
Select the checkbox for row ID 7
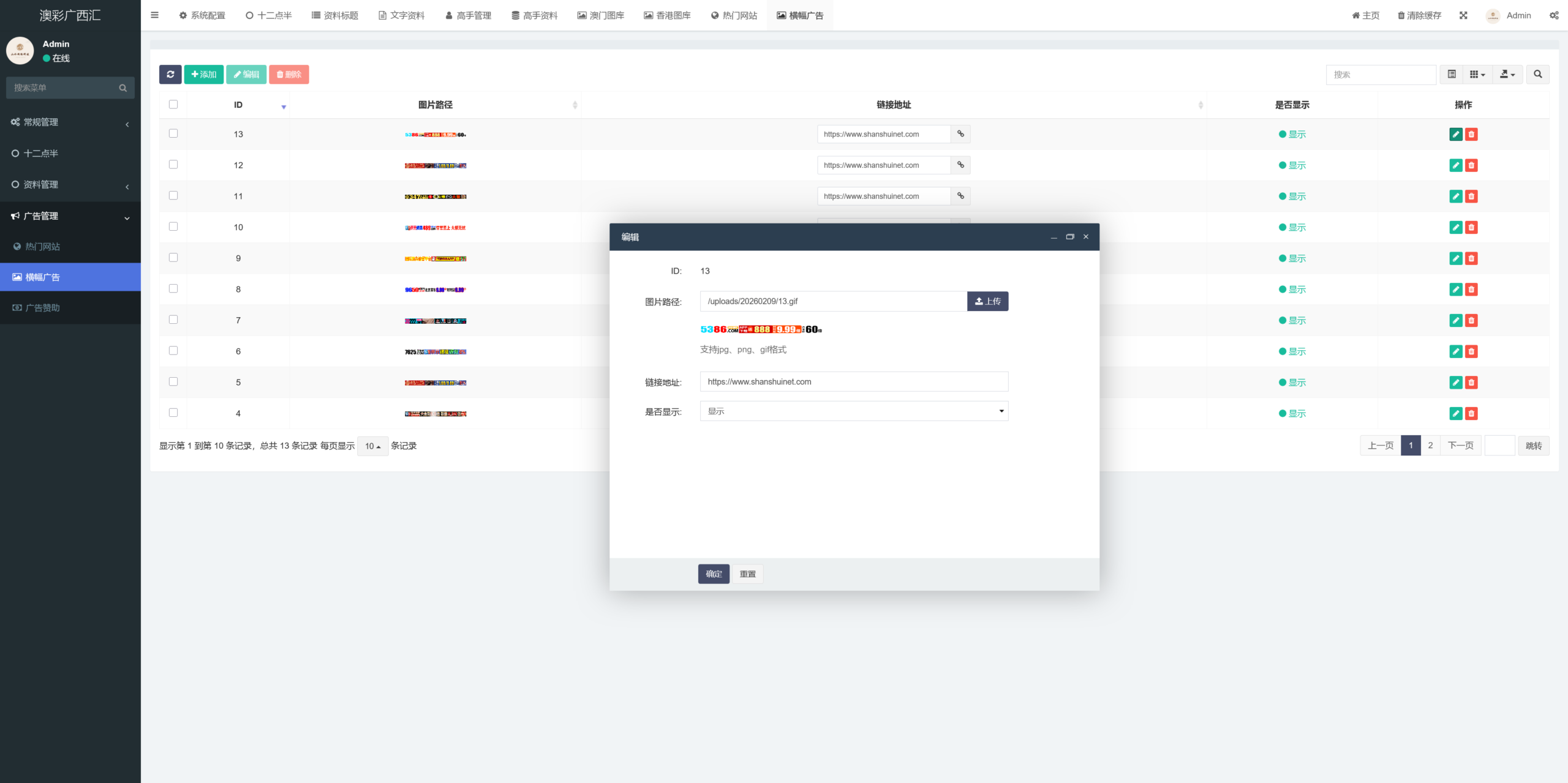pos(173,320)
